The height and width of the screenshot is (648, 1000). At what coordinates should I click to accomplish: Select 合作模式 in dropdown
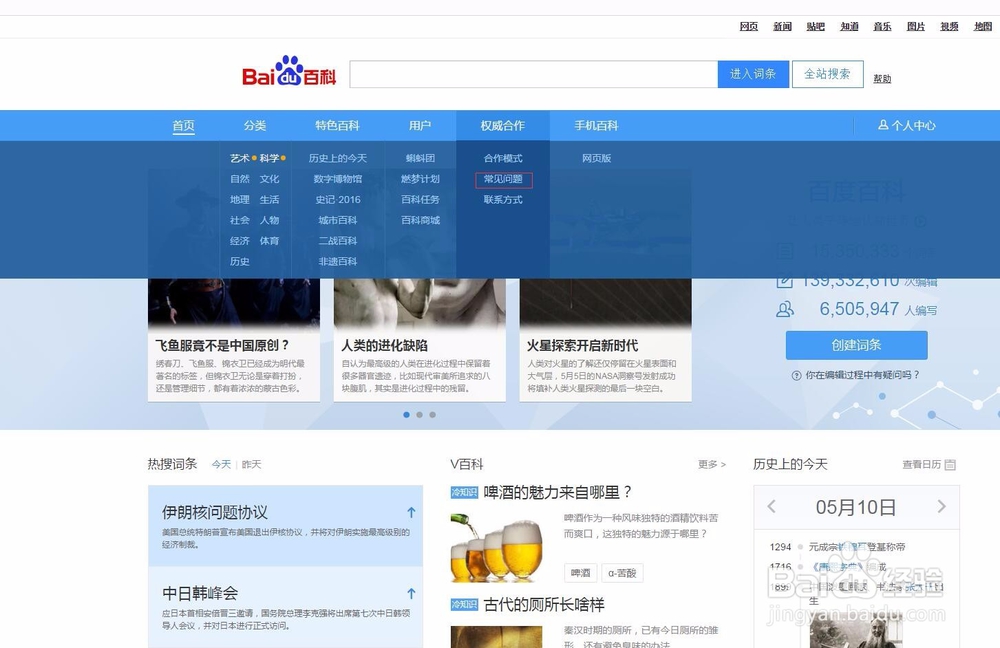pos(503,158)
